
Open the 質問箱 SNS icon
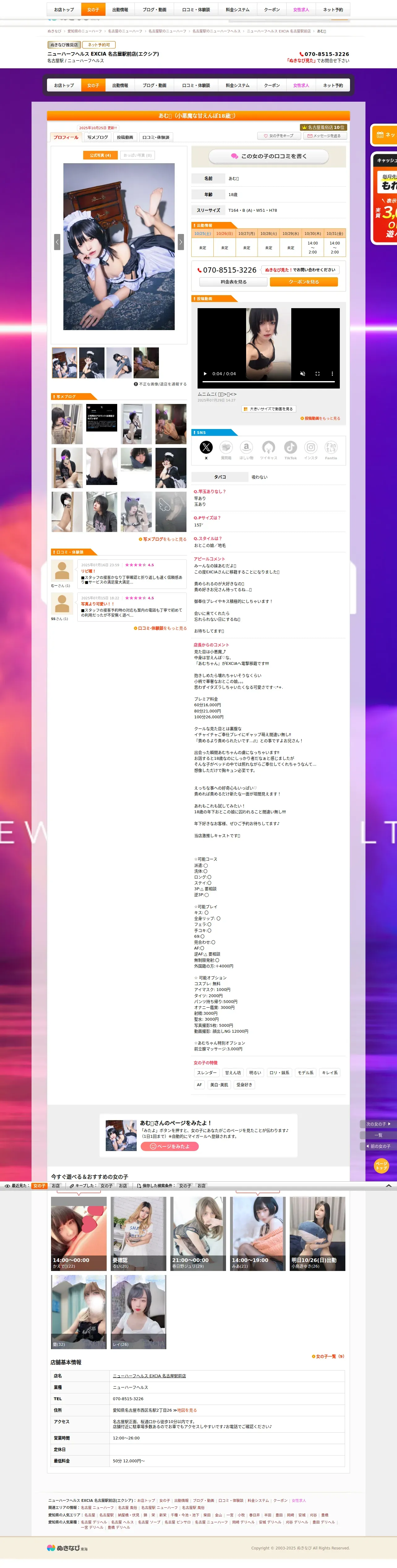coord(226,447)
